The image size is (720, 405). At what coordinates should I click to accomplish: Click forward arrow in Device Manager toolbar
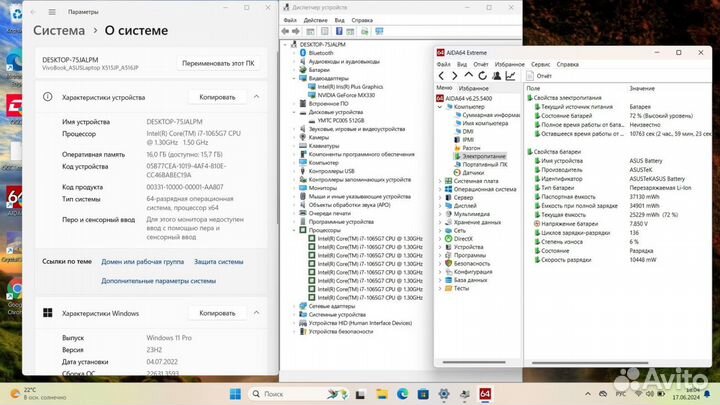tap(296, 31)
